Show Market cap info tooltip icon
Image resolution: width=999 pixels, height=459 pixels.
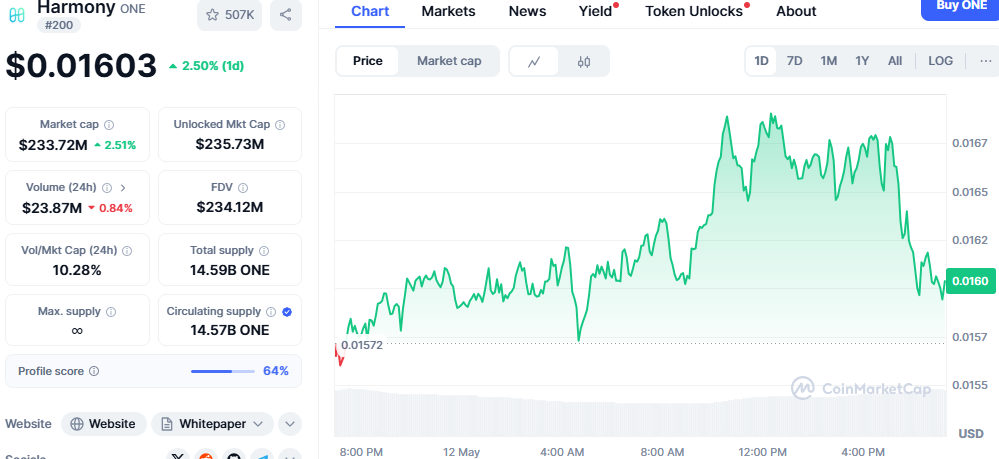click(x=109, y=124)
